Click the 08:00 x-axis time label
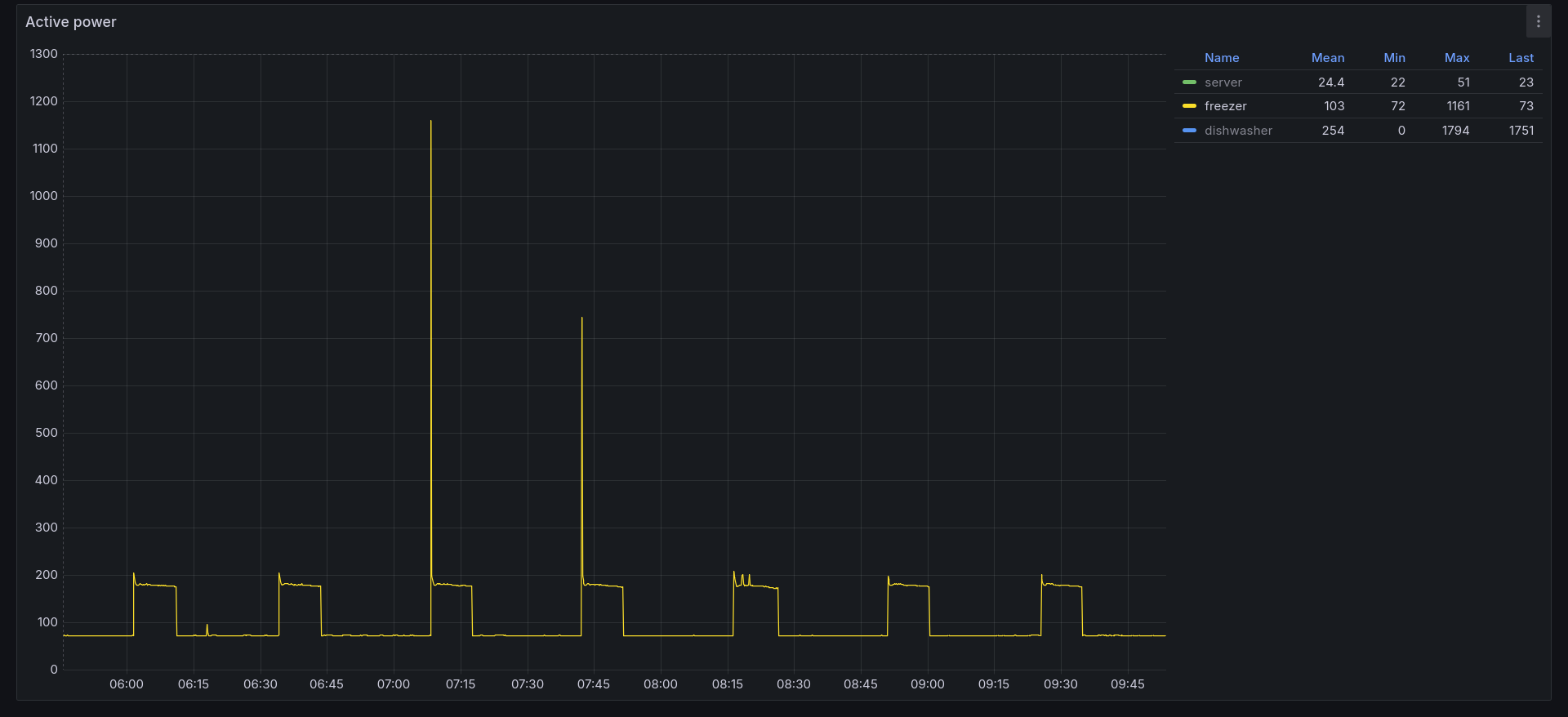This screenshot has height=717, width=1568. click(660, 684)
